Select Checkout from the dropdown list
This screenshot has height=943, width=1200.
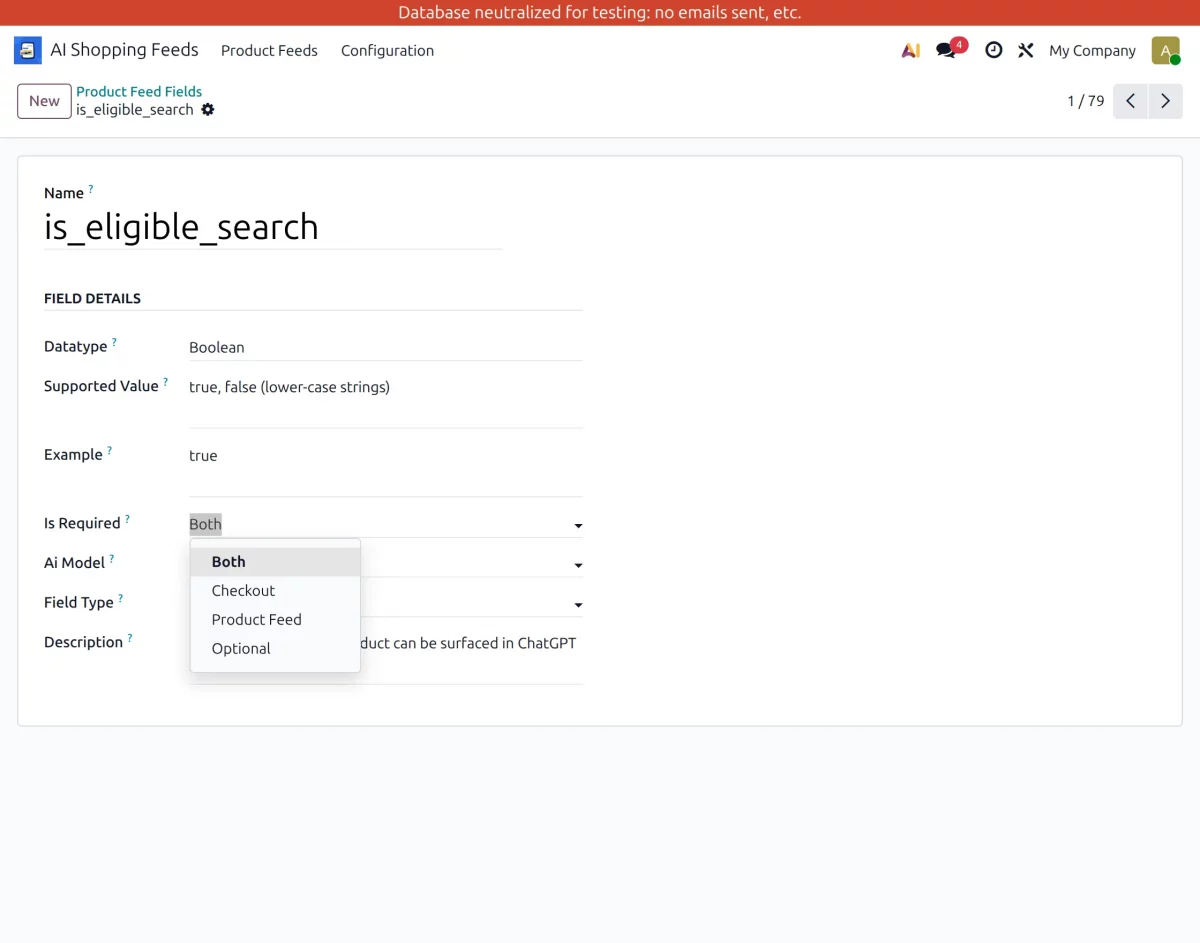click(243, 591)
